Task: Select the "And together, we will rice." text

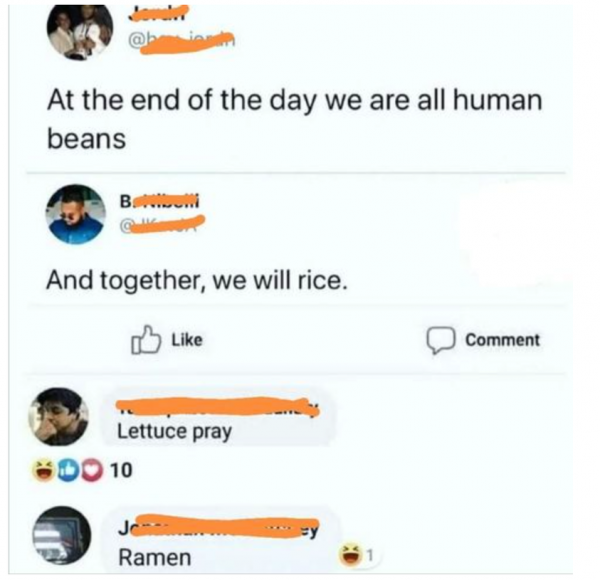Action: 197,281
